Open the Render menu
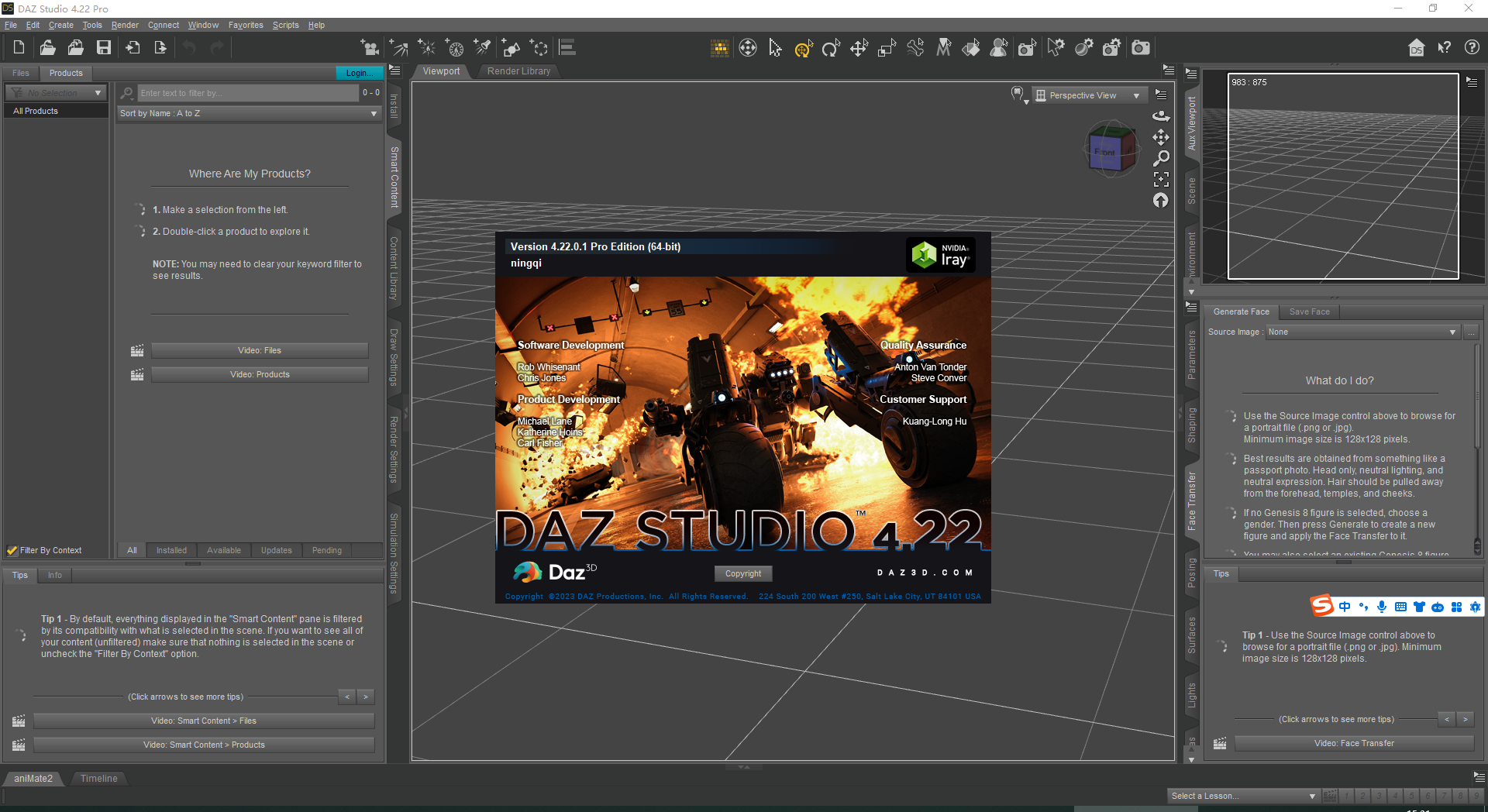1488x812 pixels. (125, 25)
